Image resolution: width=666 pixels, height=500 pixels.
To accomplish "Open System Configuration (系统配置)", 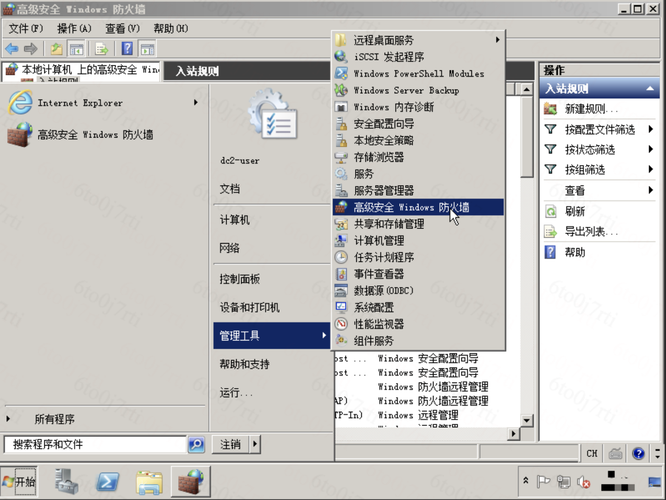I will click(x=418, y=307).
